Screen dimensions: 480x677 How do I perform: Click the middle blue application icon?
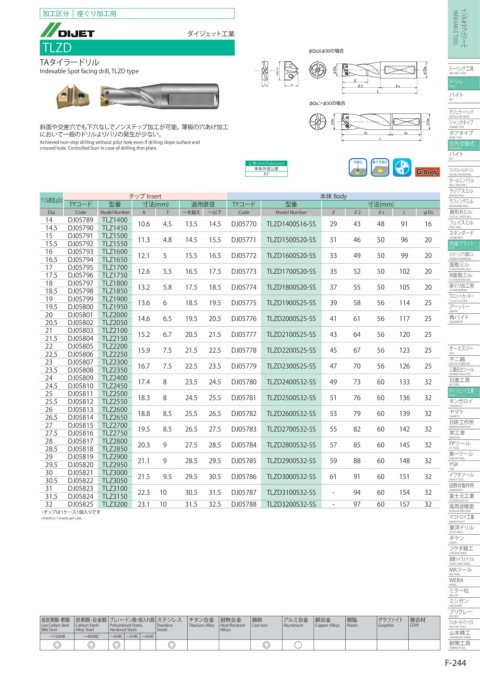click(380, 168)
